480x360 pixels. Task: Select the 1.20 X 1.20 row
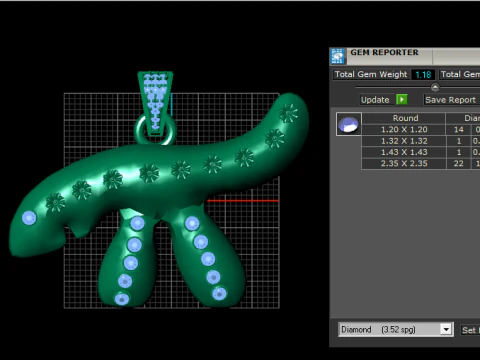tap(421, 130)
